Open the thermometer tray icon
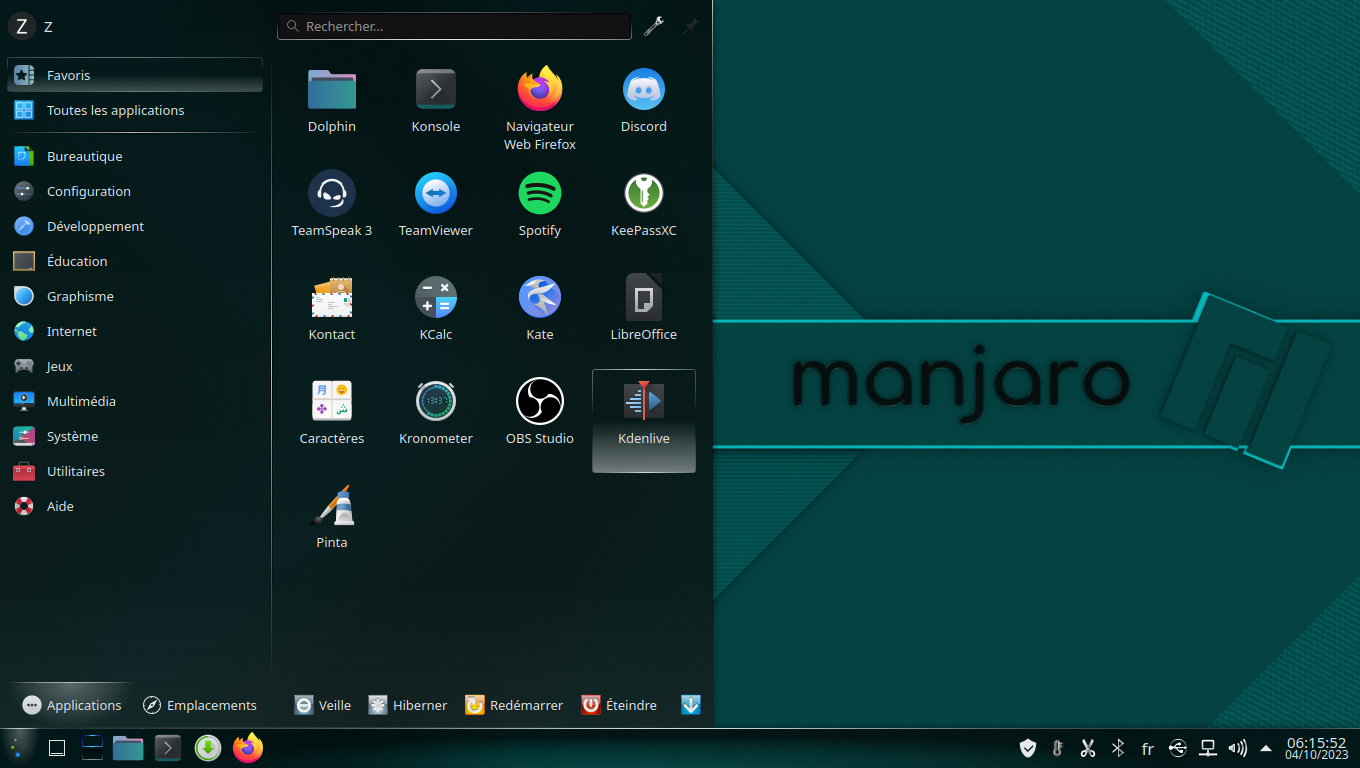The width and height of the screenshot is (1360, 768). pyautogui.click(x=1058, y=748)
